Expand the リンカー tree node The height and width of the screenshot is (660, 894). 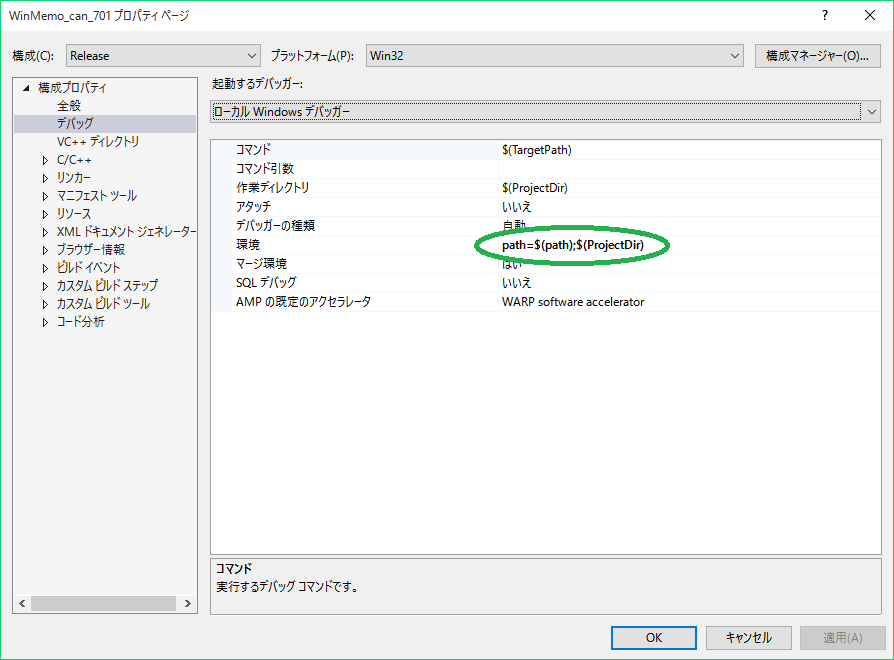45,178
